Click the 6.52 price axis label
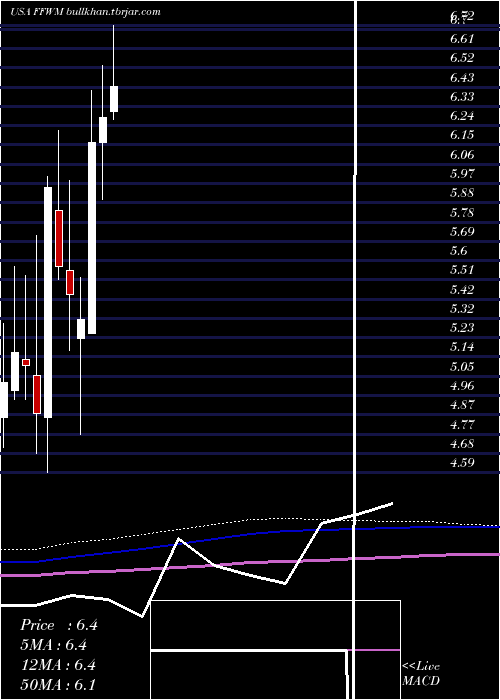This screenshot has height=700, width=500. (x=462, y=58)
